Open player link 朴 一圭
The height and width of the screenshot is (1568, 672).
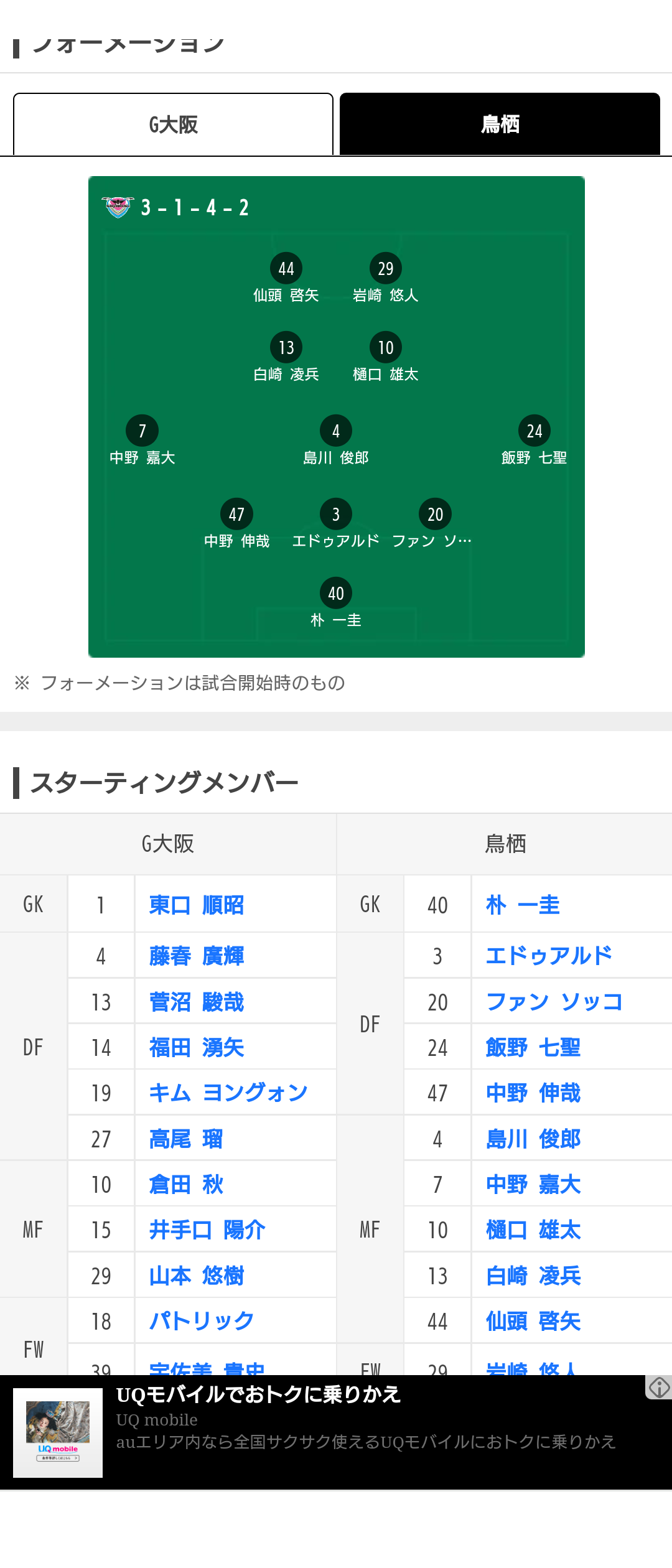[523, 905]
